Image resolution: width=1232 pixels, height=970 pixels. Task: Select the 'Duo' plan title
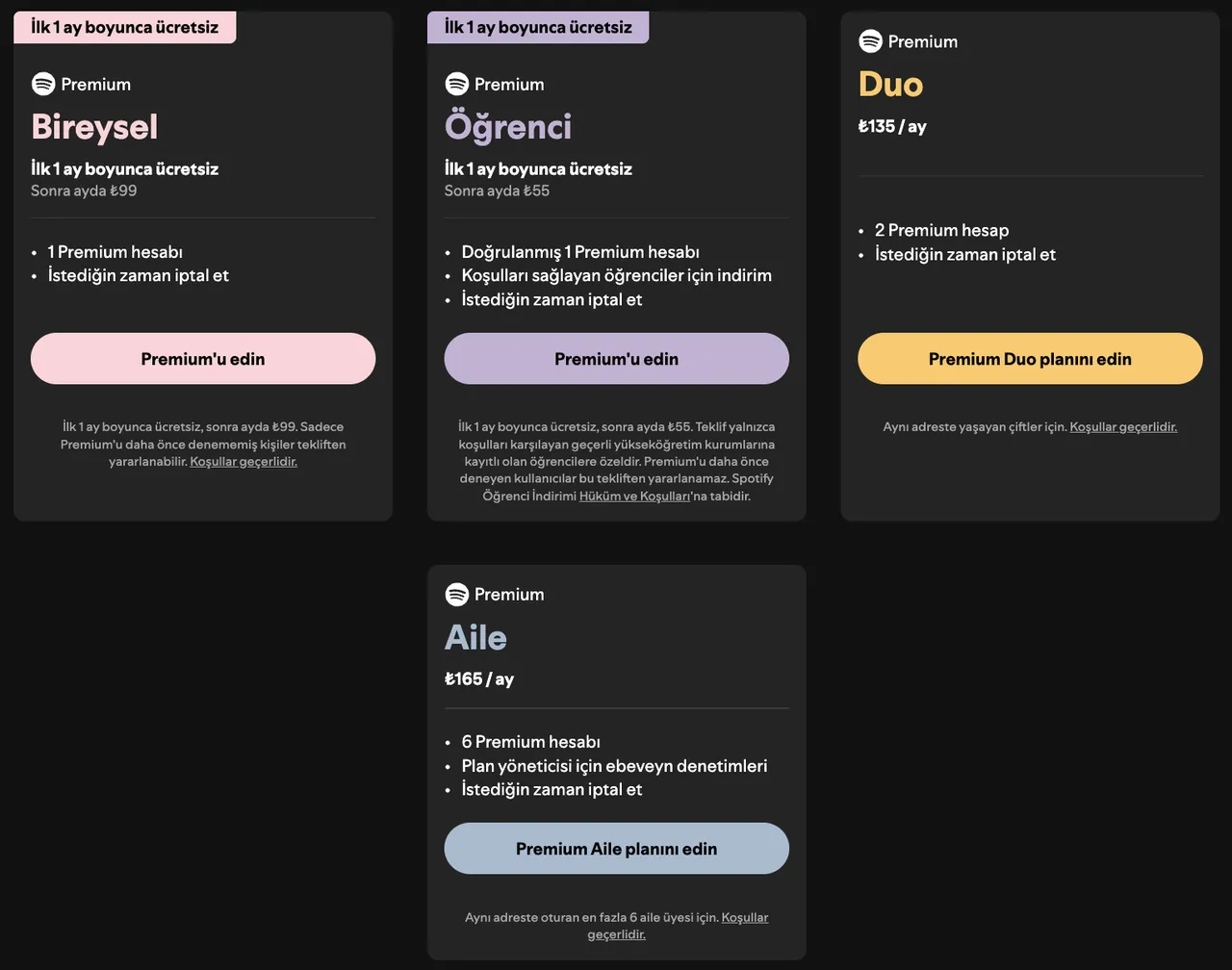click(x=890, y=85)
